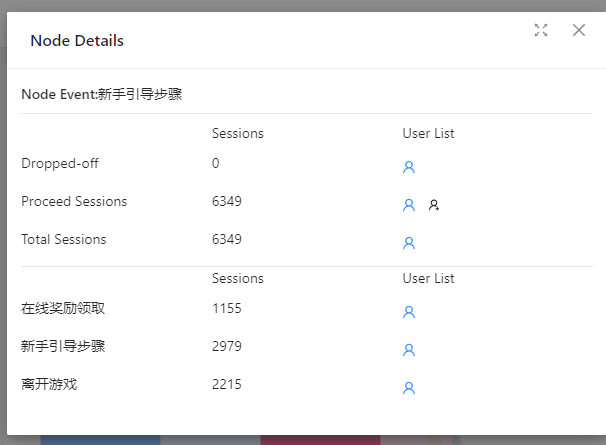The height and width of the screenshot is (445, 606).
Task: Show user list for 在线奖励领取 row
Action: pos(408,312)
